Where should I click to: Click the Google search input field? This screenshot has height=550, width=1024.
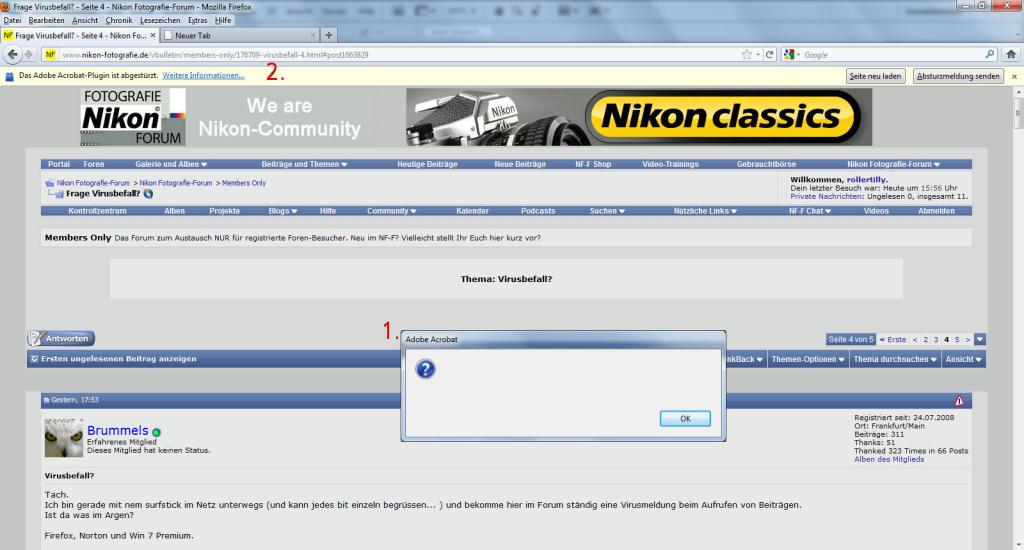pos(891,55)
